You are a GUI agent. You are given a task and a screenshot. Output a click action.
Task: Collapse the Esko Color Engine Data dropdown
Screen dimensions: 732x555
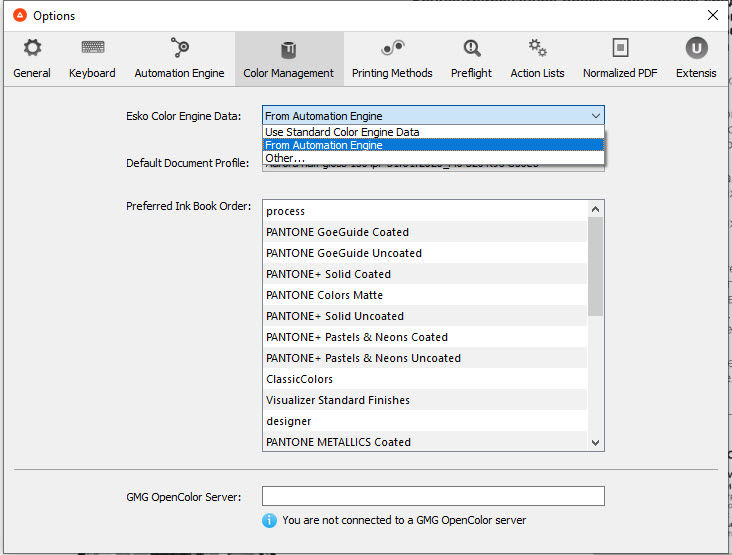pos(596,116)
